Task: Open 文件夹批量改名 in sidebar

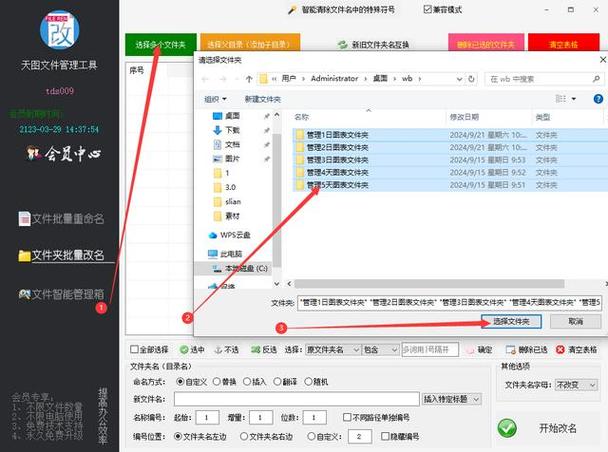Action: point(61,255)
